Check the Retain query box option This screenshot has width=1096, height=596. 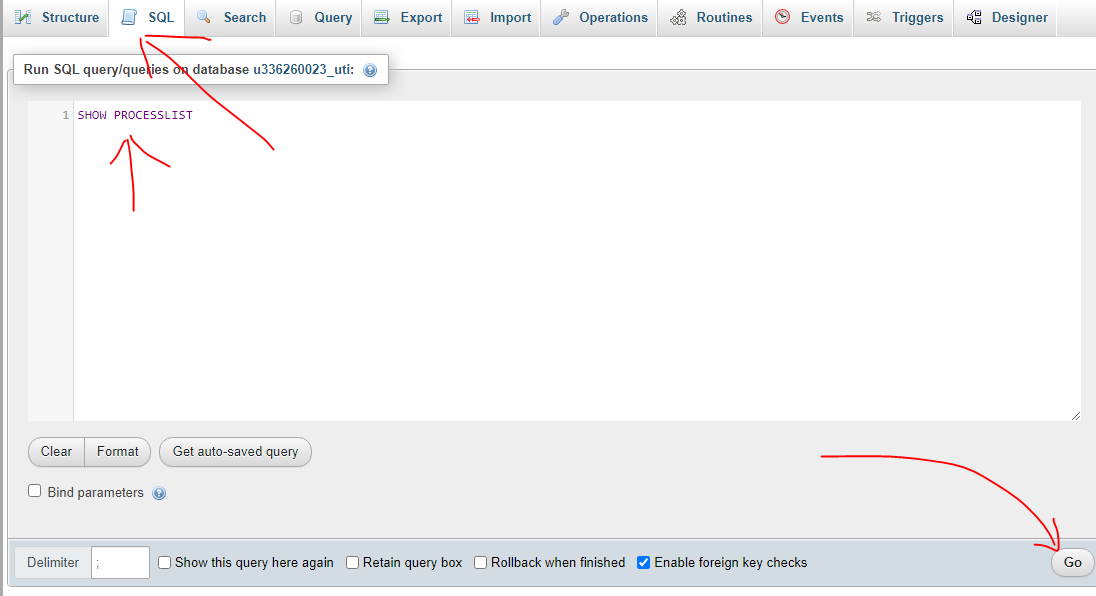coord(352,562)
